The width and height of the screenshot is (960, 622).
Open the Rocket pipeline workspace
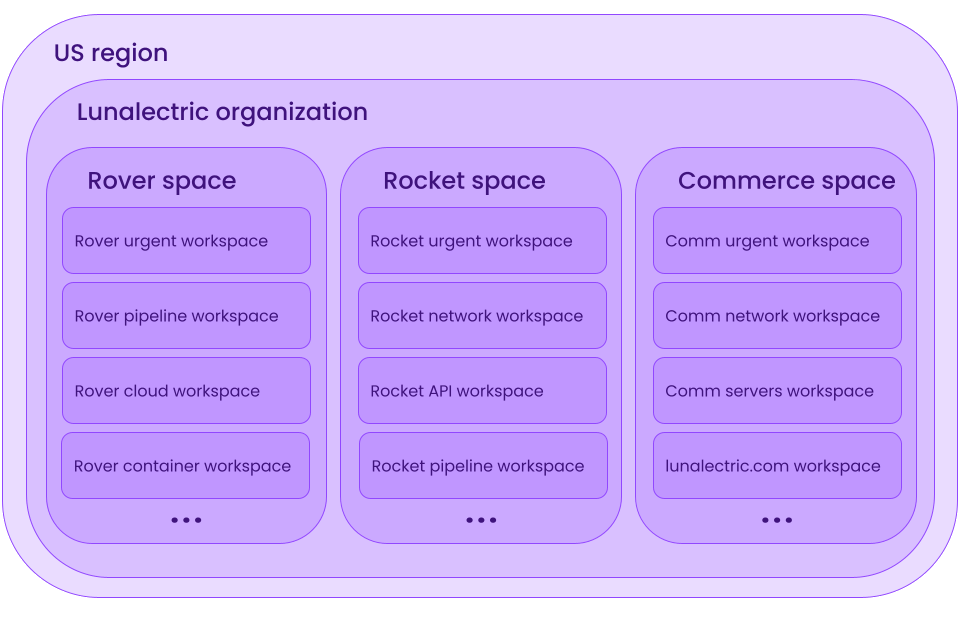coord(482,465)
